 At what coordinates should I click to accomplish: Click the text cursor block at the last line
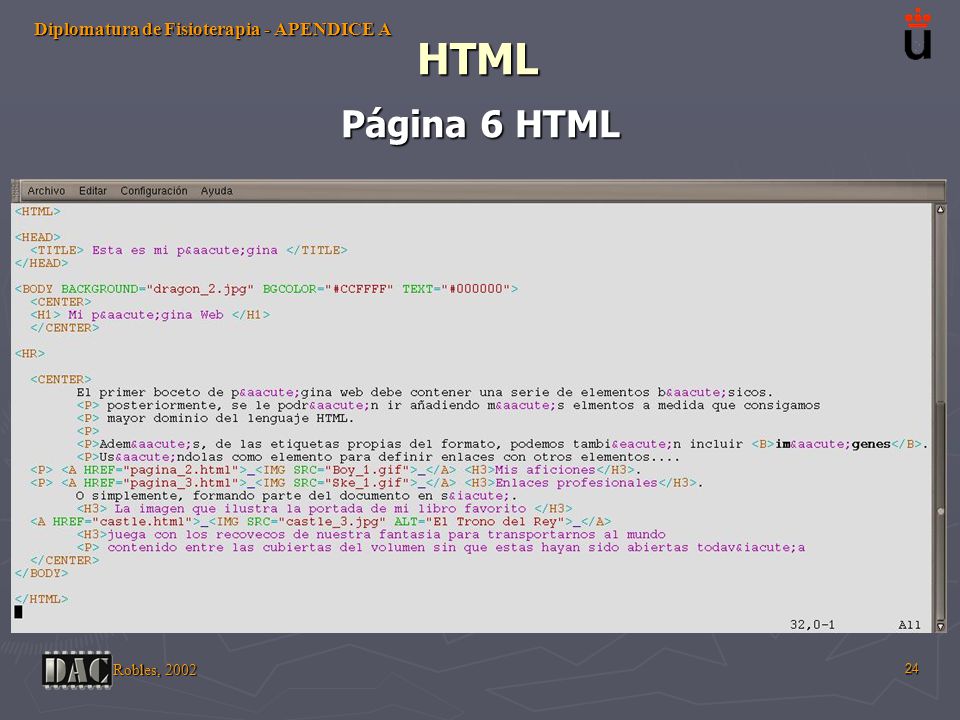[18, 611]
